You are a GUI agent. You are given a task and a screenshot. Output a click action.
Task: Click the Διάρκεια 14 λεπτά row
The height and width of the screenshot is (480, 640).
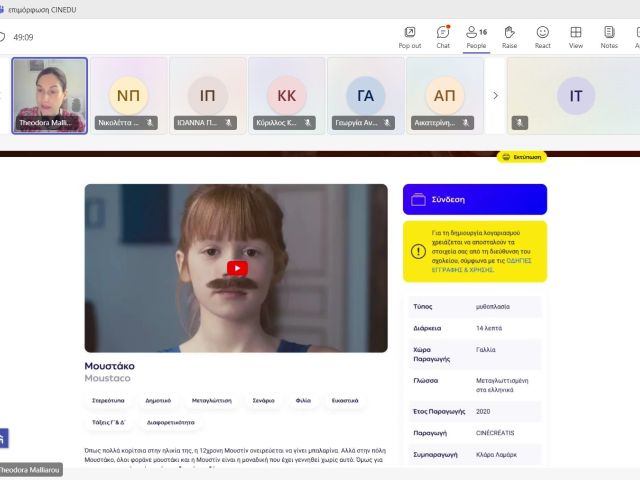[x=475, y=328]
